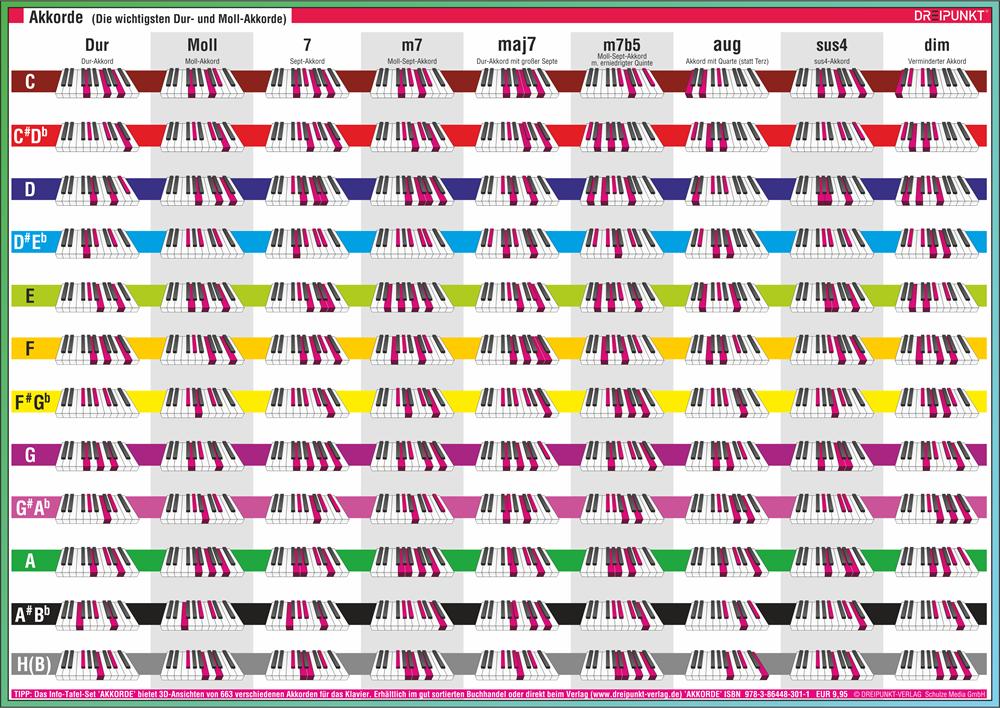Screen dimensions: 1000x708
Task: Select the black A#/Bb row label
Action: [30, 615]
